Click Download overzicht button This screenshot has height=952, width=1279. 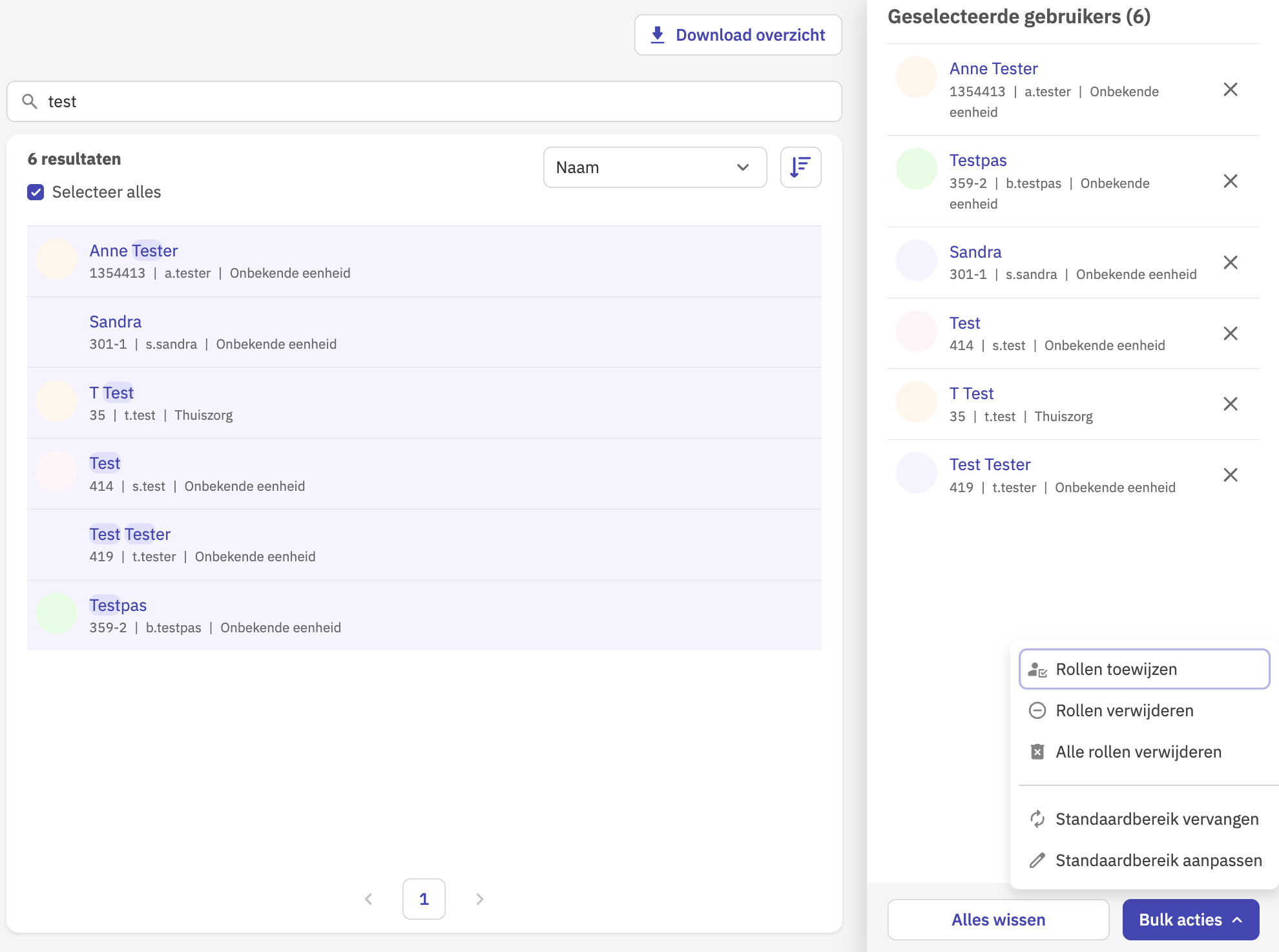(738, 35)
